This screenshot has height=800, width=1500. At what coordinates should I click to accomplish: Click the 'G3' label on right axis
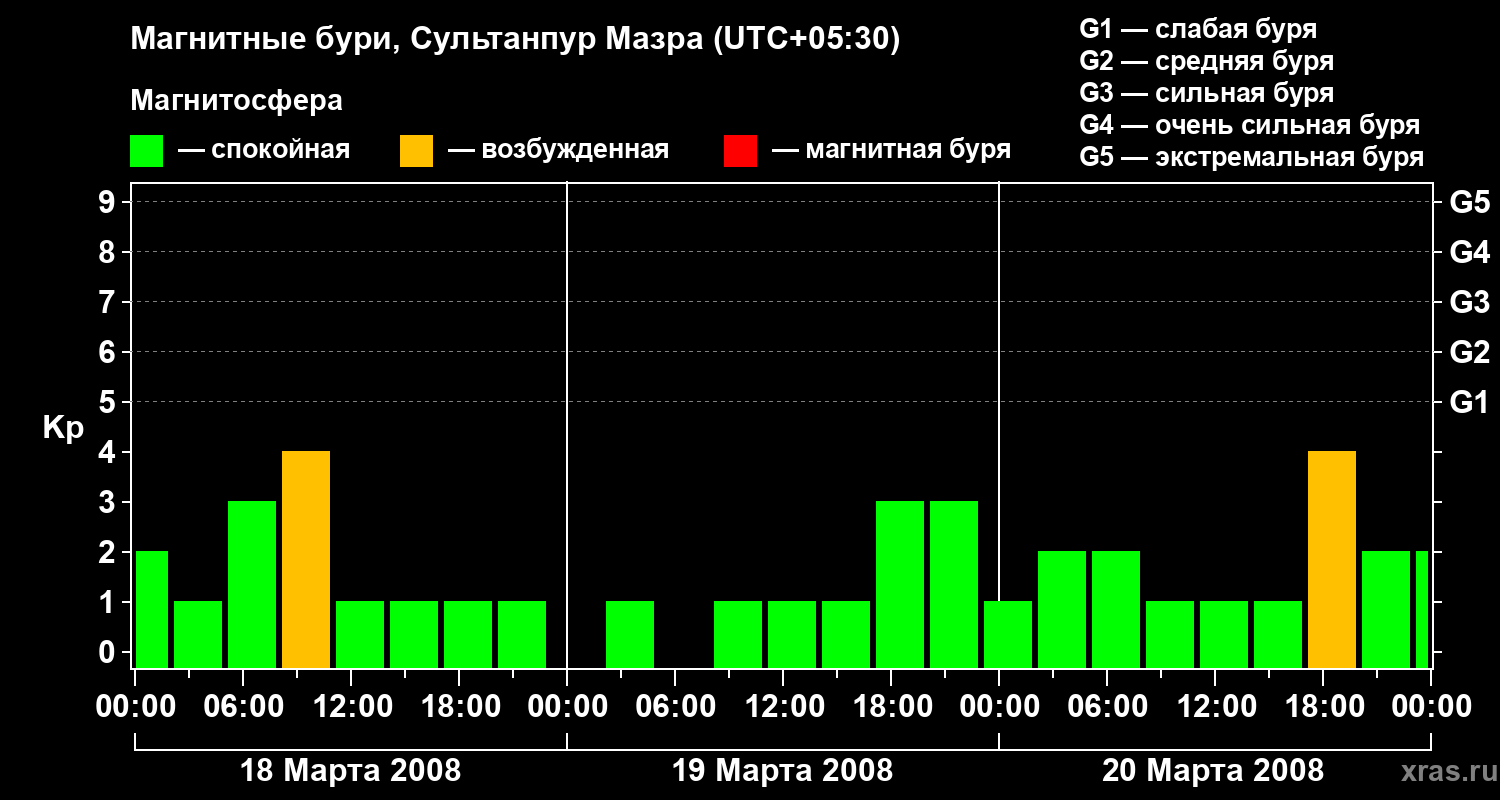tap(1470, 302)
